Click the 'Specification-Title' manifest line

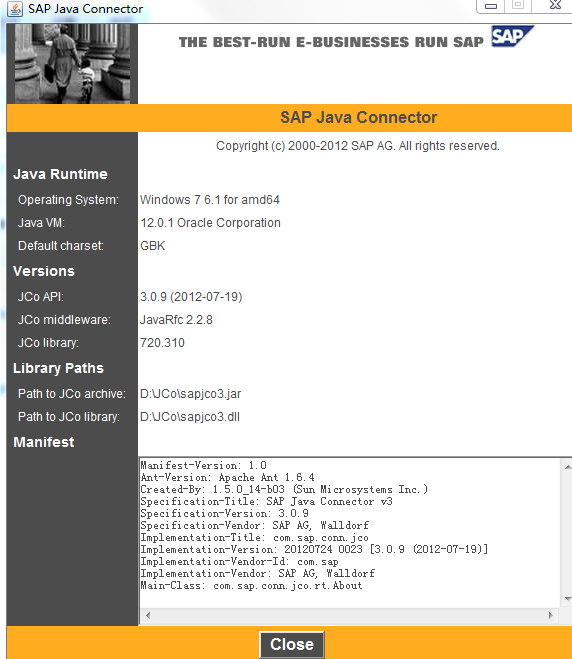click(266, 501)
